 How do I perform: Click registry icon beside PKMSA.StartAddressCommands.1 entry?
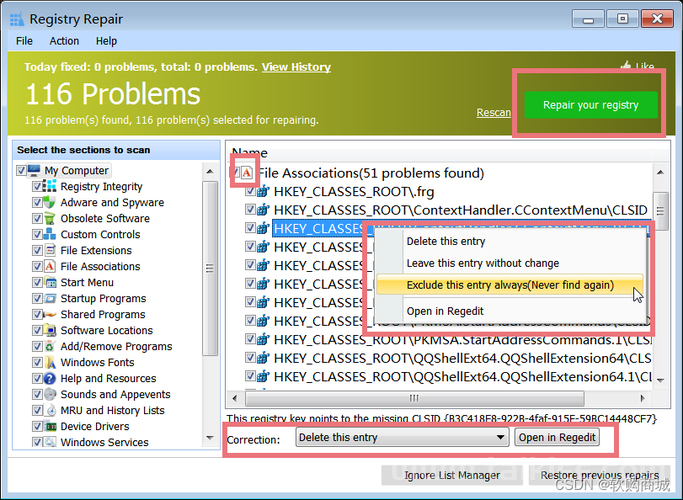point(263,340)
